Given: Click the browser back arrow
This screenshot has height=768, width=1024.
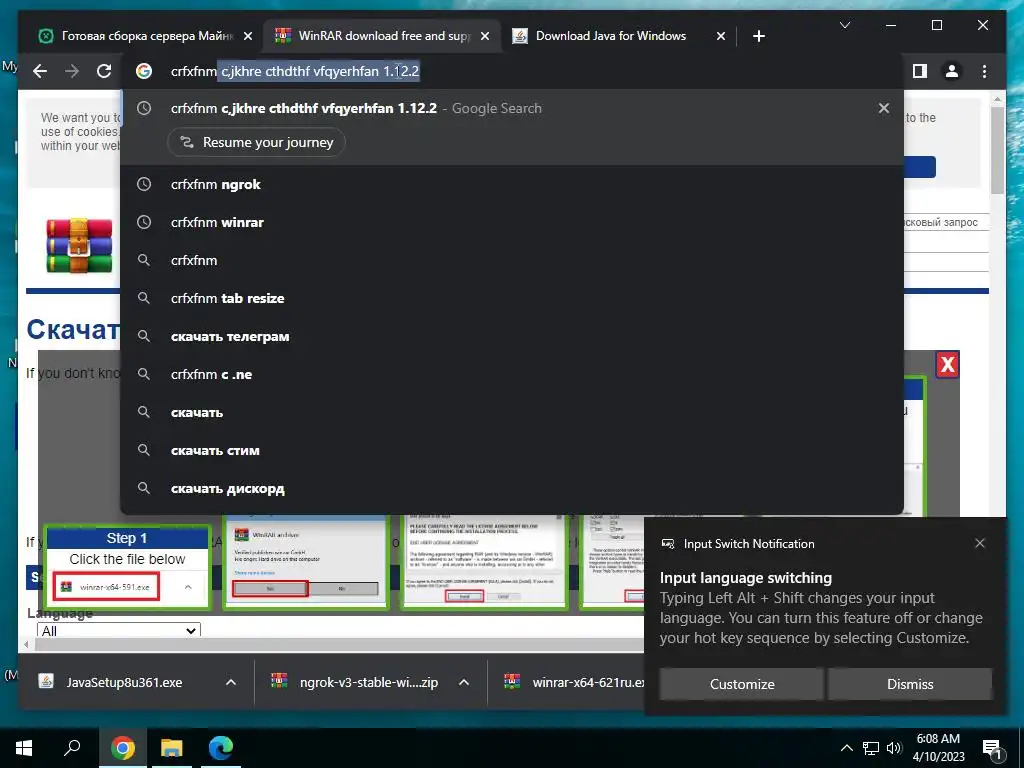Looking at the screenshot, I should click(x=40, y=71).
